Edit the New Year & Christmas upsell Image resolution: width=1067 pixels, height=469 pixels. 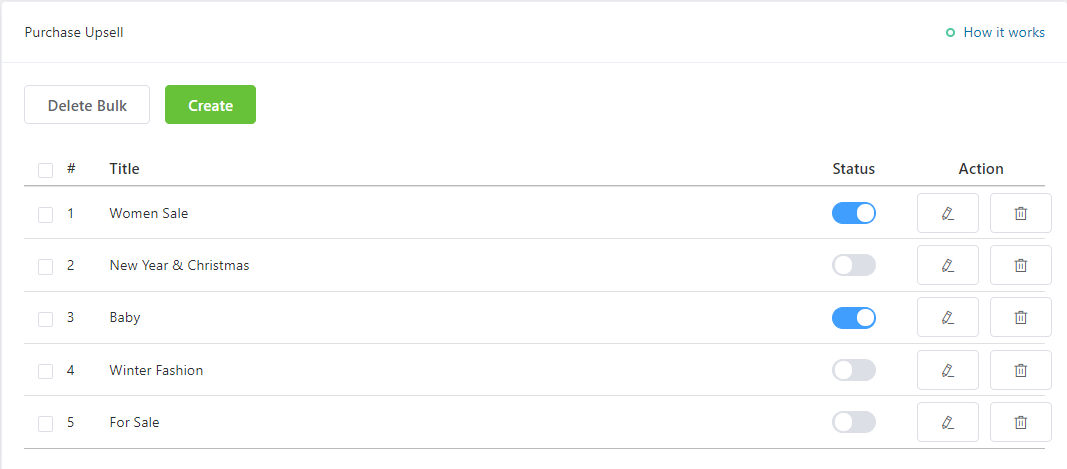[947, 265]
